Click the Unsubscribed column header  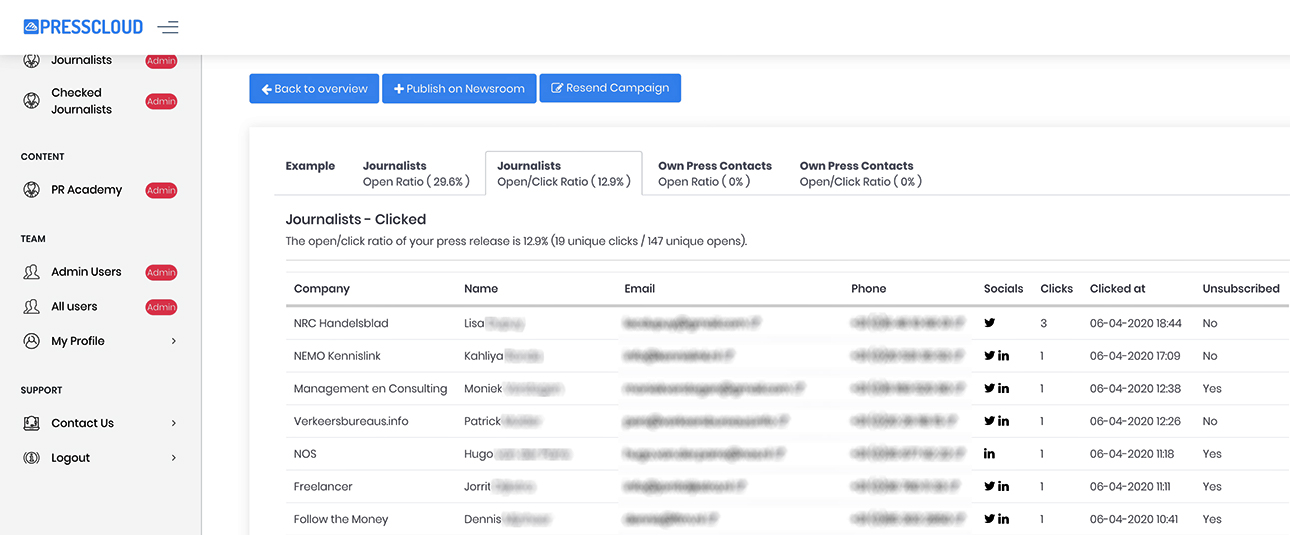(1241, 288)
